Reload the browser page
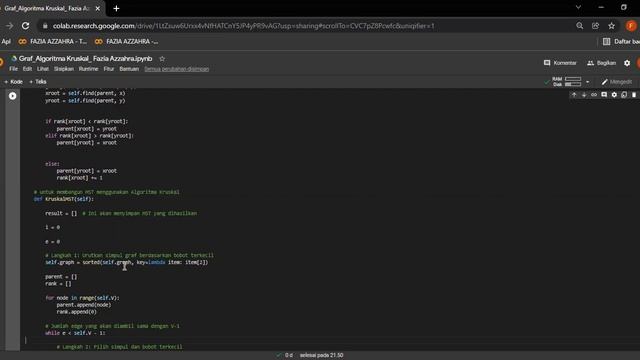640x360 pixels. 25,26
